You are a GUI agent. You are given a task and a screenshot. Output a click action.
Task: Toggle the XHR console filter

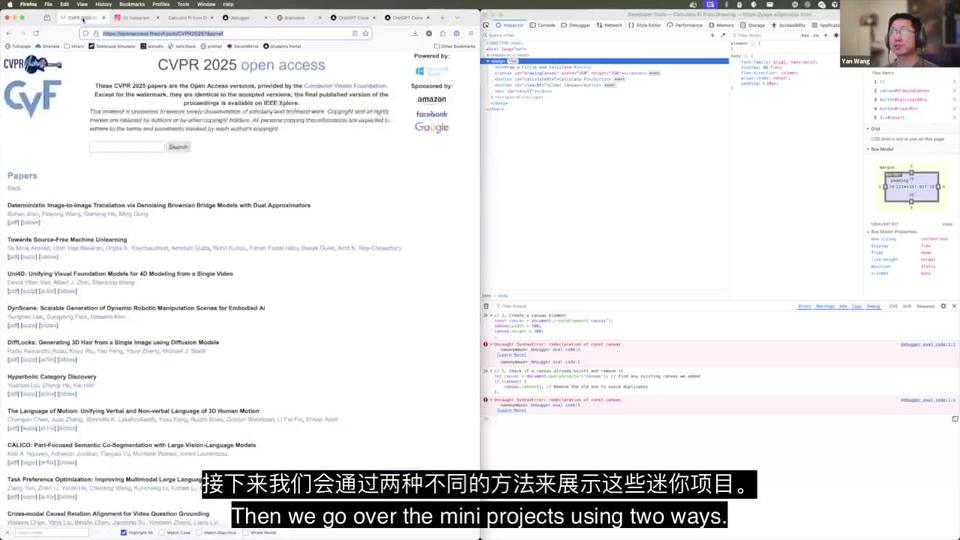[x=907, y=306]
